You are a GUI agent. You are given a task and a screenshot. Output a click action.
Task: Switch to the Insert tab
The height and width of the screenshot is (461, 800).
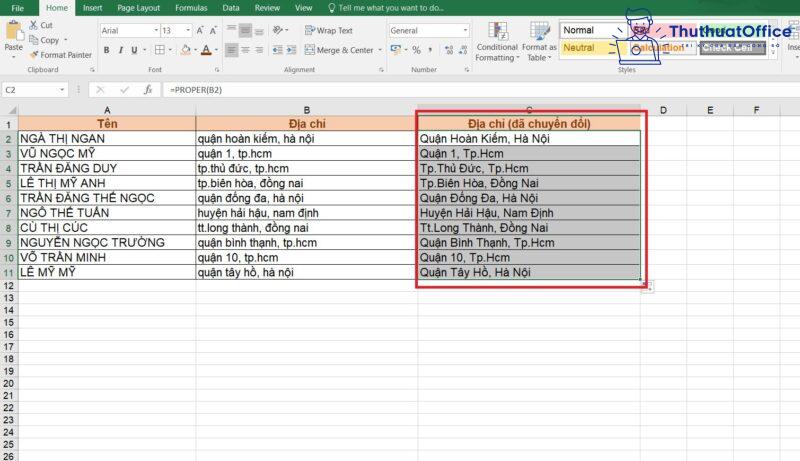(x=92, y=8)
